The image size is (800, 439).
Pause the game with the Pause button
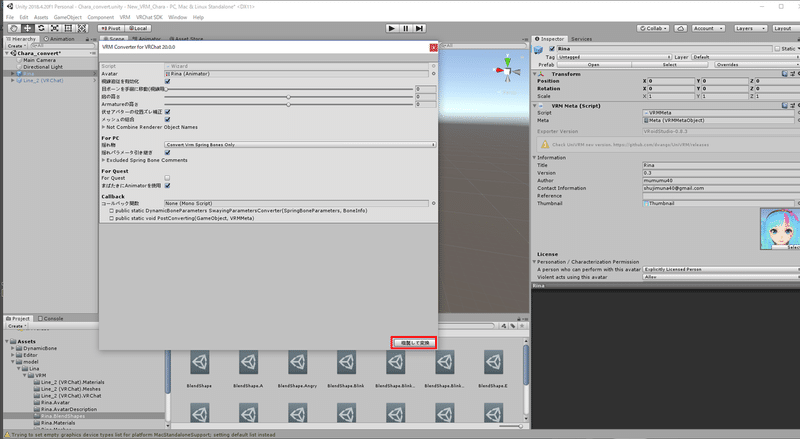click(x=406, y=29)
